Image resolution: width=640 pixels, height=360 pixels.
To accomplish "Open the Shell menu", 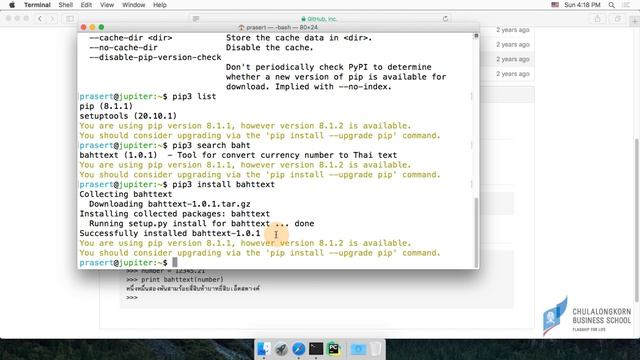I will (x=65, y=5).
